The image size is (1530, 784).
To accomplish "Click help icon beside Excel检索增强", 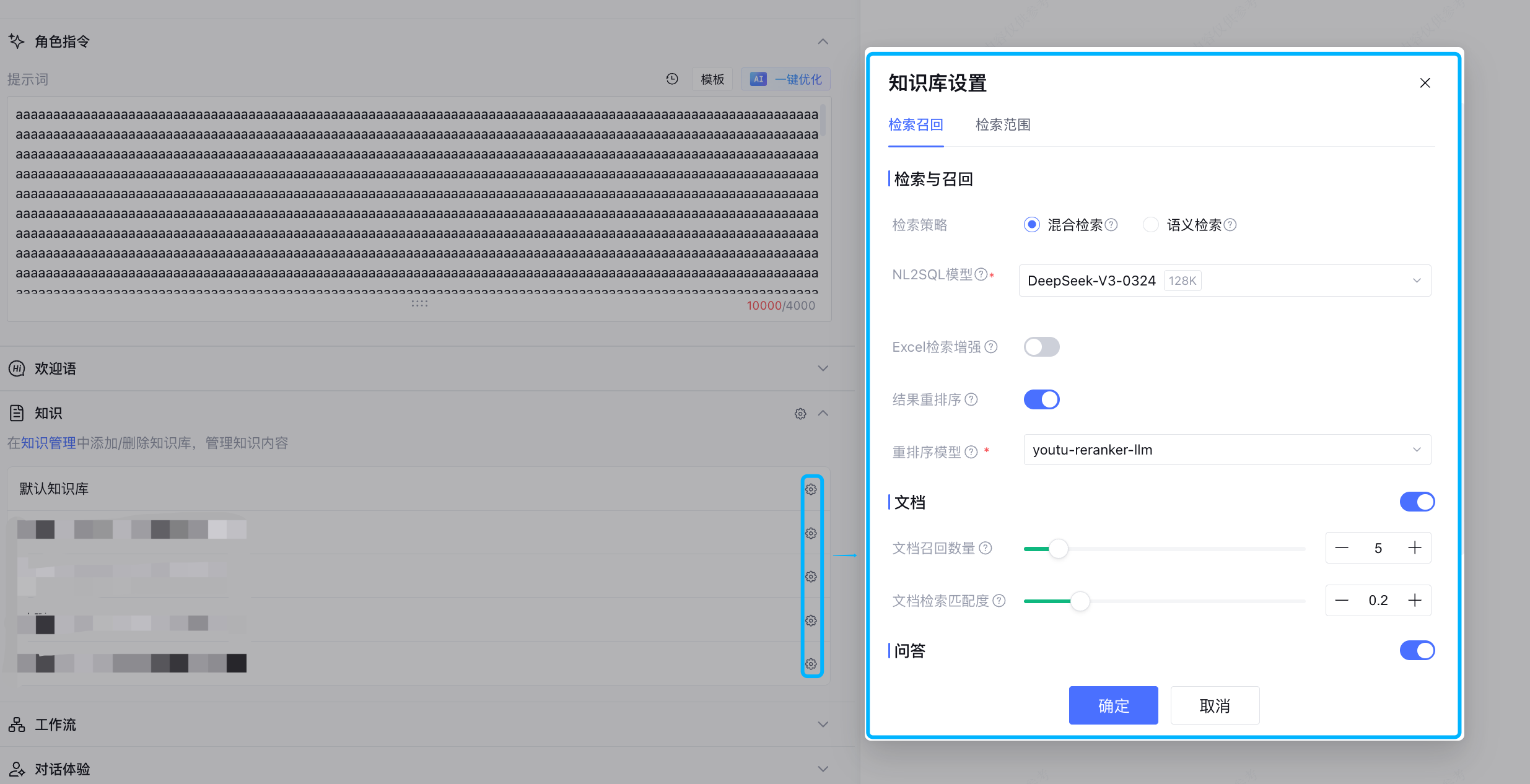I will point(991,347).
